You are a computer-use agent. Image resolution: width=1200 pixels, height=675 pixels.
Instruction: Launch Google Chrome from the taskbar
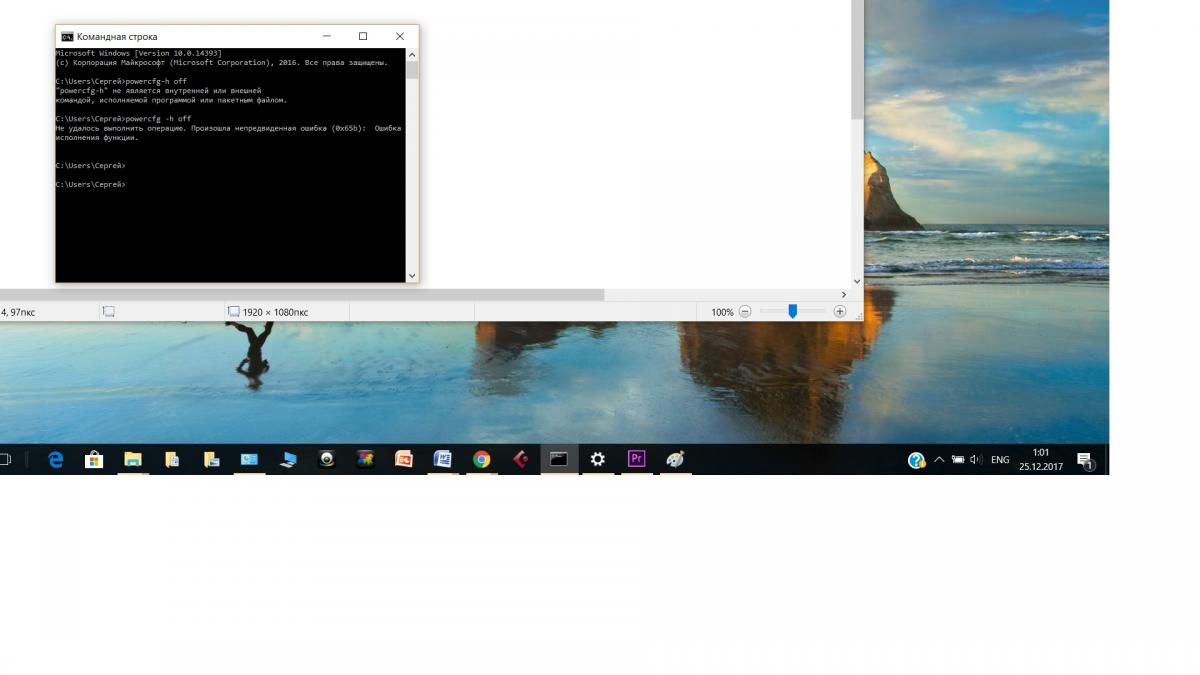[x=481, y=460]
